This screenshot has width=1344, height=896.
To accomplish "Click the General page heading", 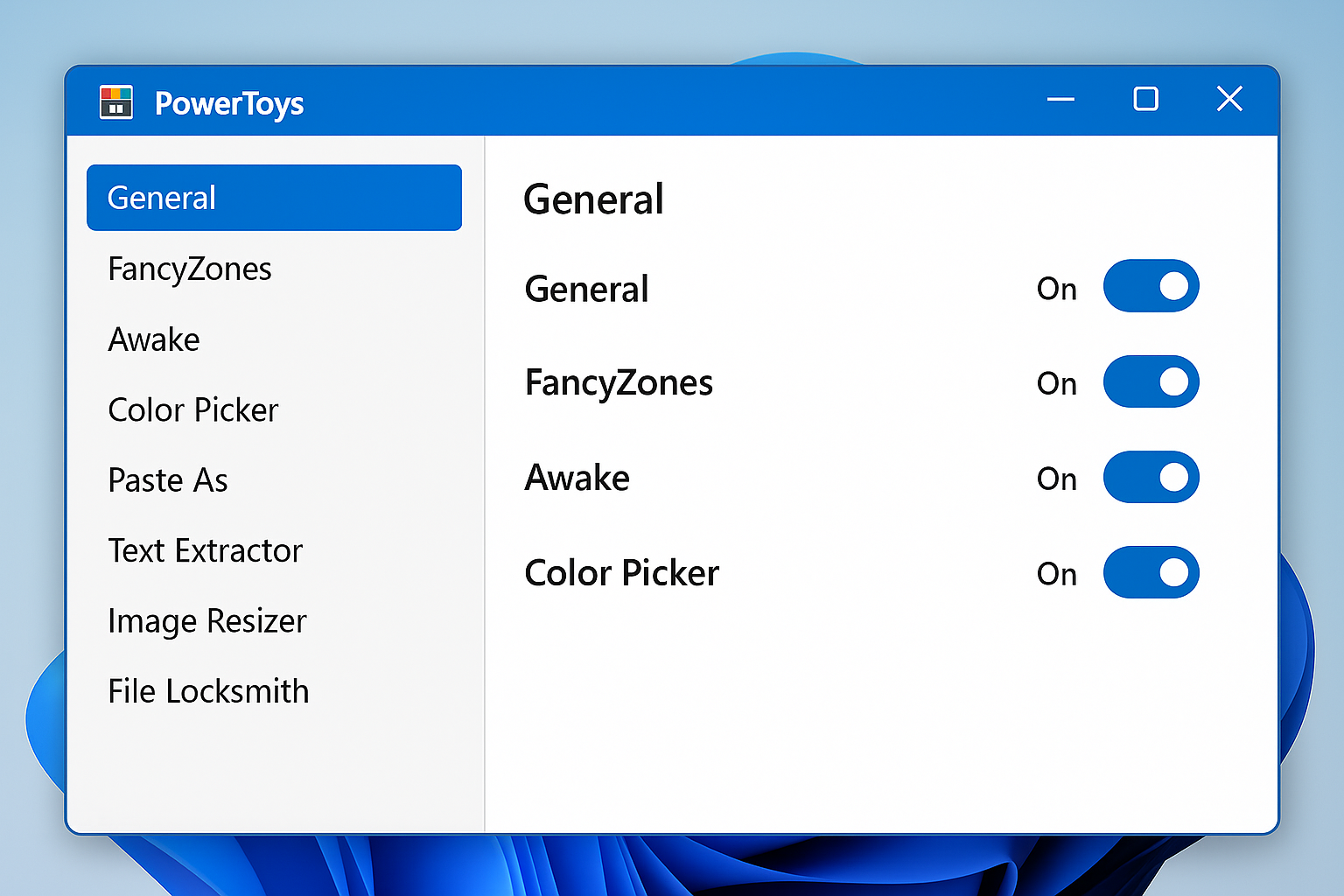I will click(593, 199).
